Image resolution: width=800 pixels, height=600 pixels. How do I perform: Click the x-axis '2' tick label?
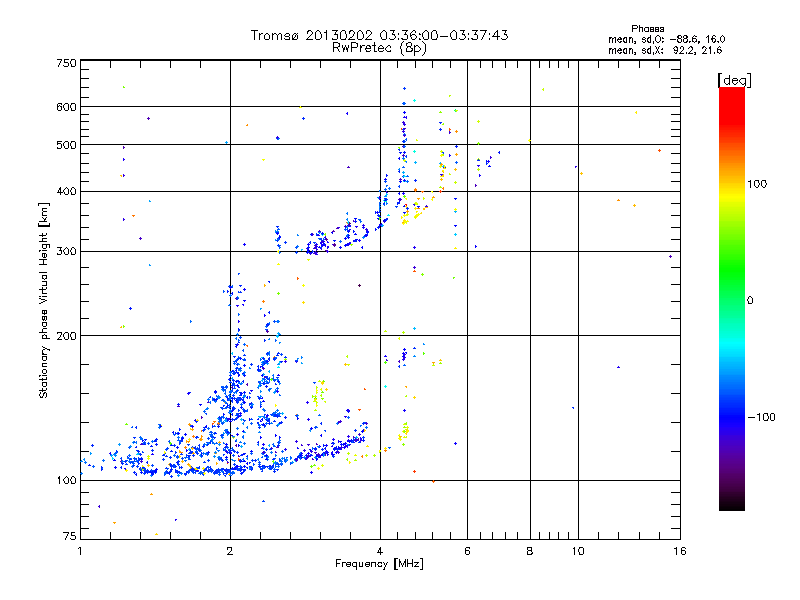pos(230,551)
